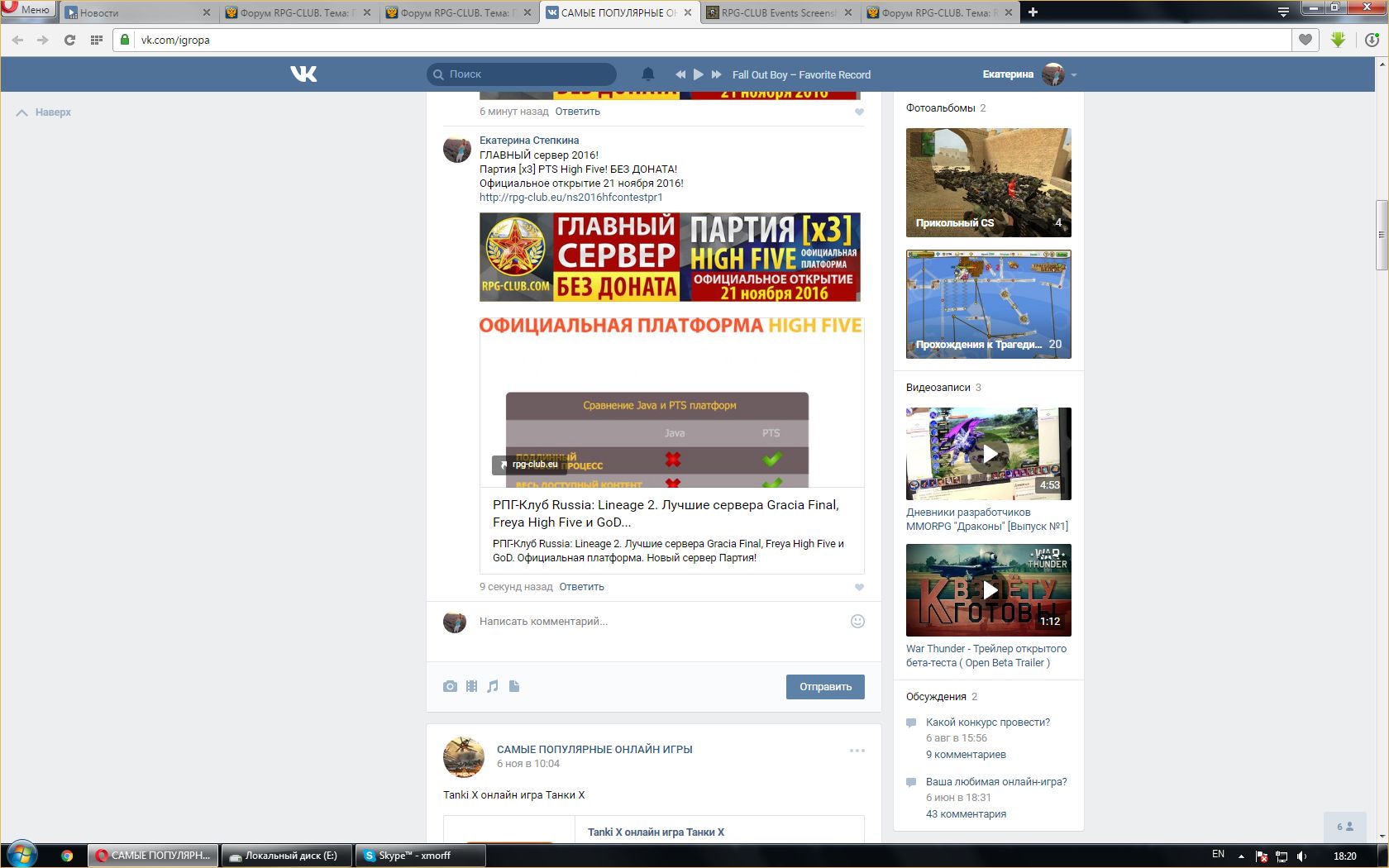Viewport: 1389px width, 868px height.
Task: Open the Tanki X онлайн игра Танки X link
Action: click(x=656, y=832)
